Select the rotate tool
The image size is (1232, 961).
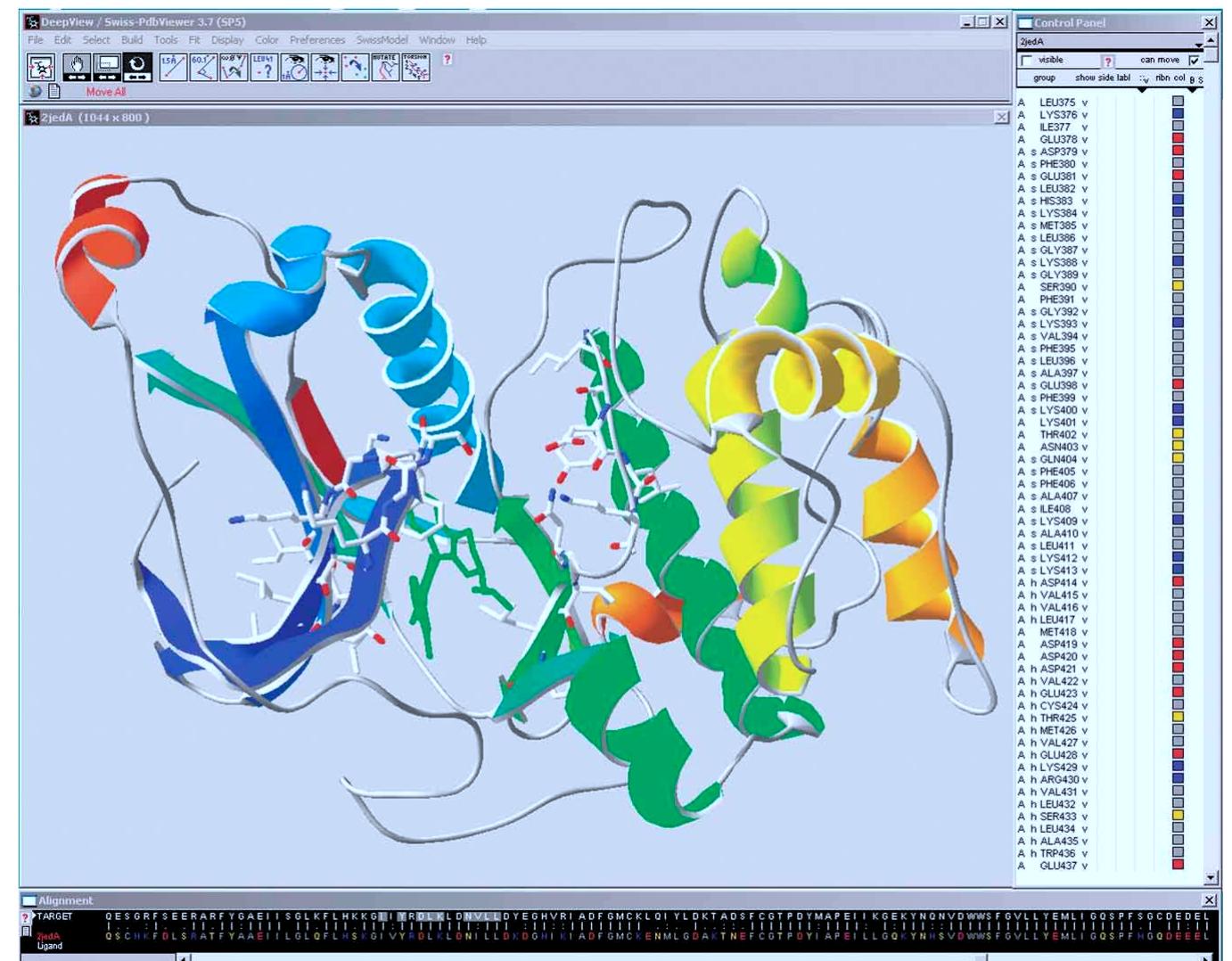[137, 67]
